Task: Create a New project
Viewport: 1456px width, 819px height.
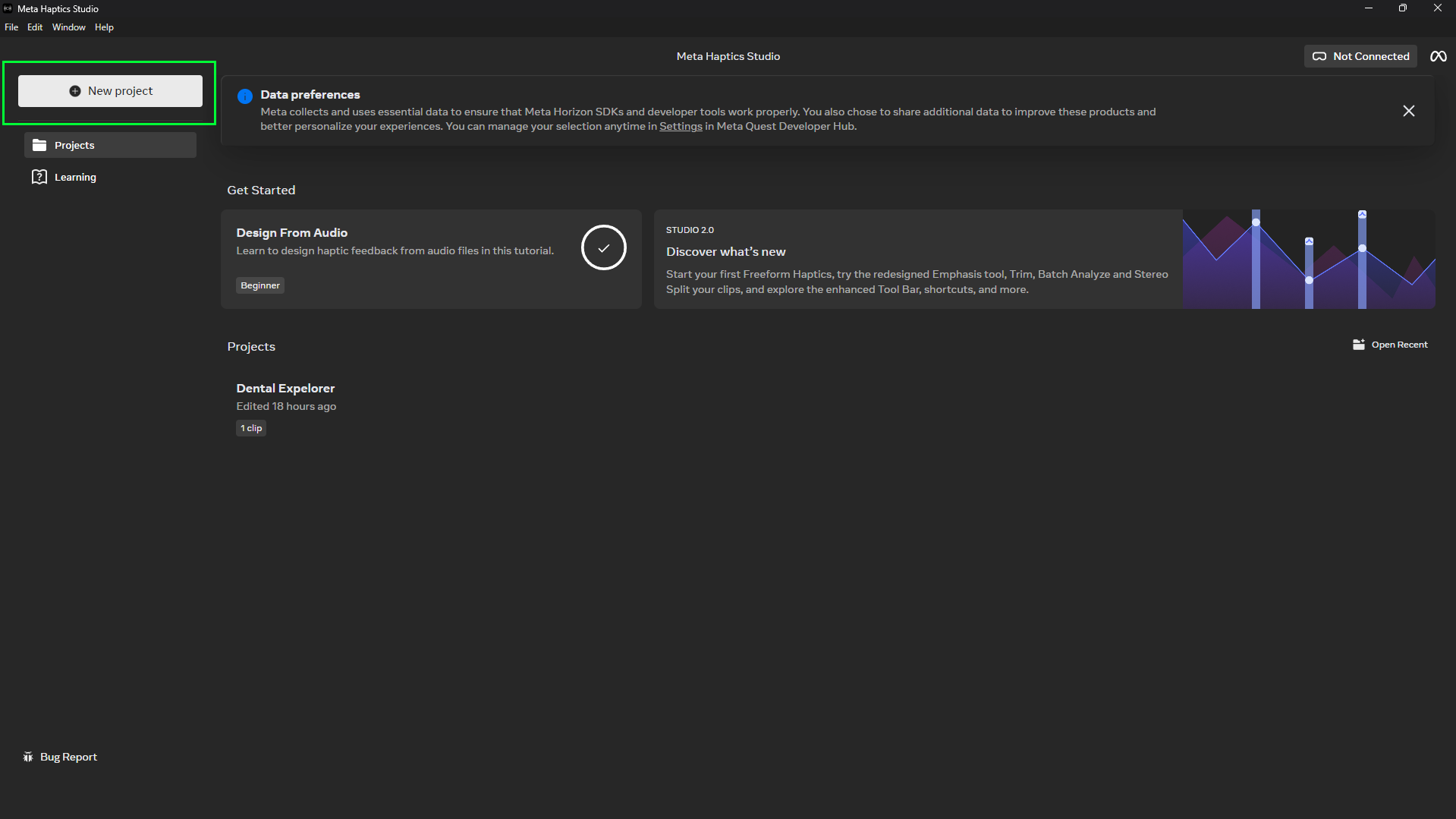Action: [110, 91]
